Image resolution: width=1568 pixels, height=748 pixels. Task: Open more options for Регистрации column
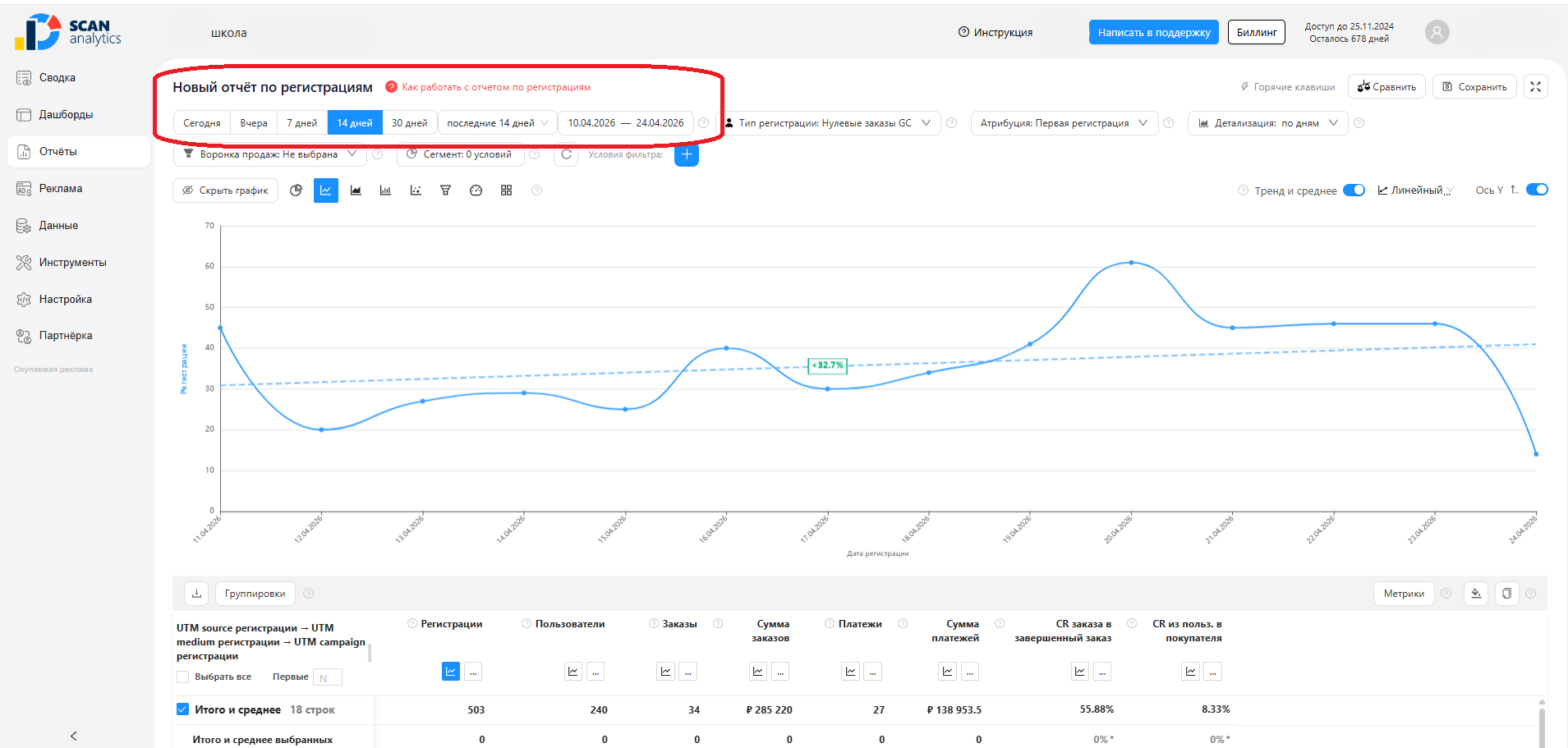coord(473,672)
